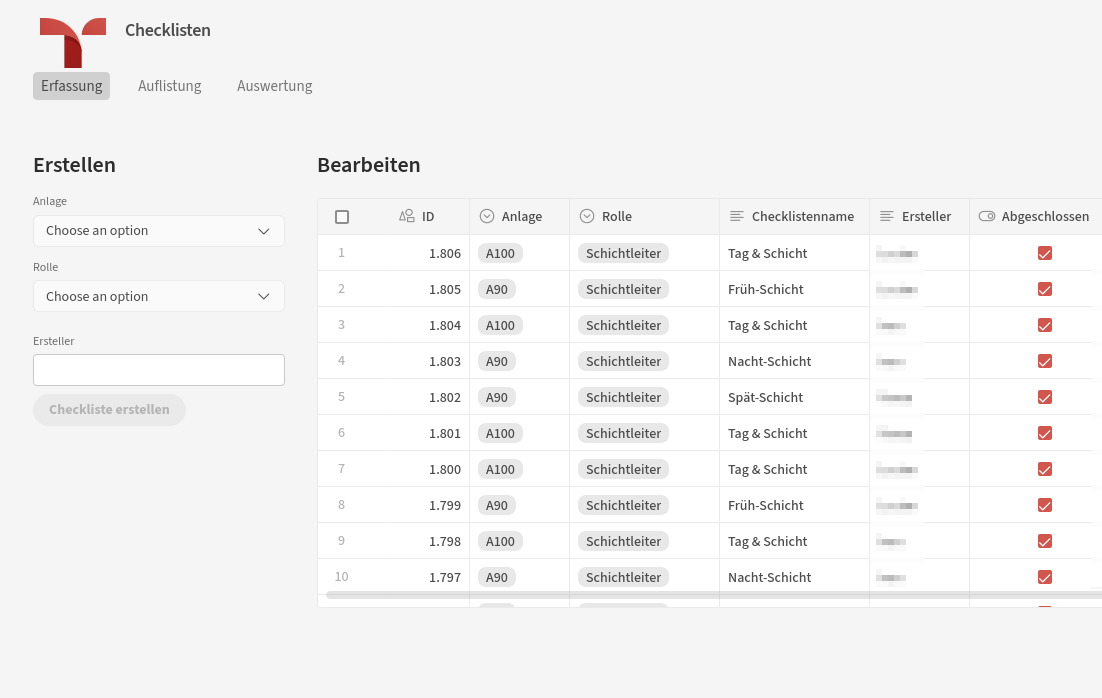Click the Rolle column dropdown-circle icon
1102x698 pixels.
pos(587,216)
